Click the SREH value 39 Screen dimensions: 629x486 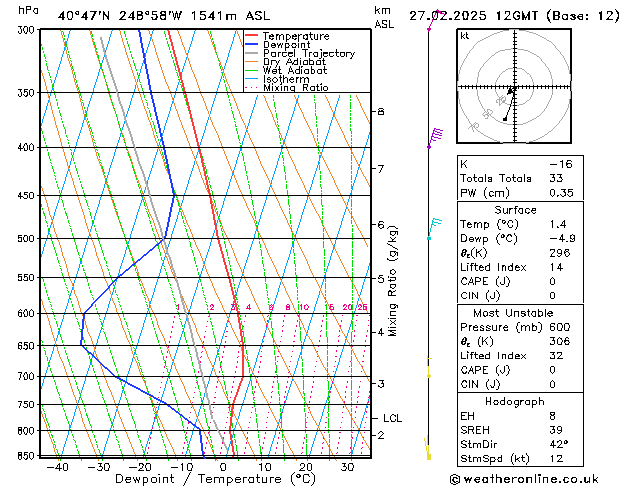[556, 430]
